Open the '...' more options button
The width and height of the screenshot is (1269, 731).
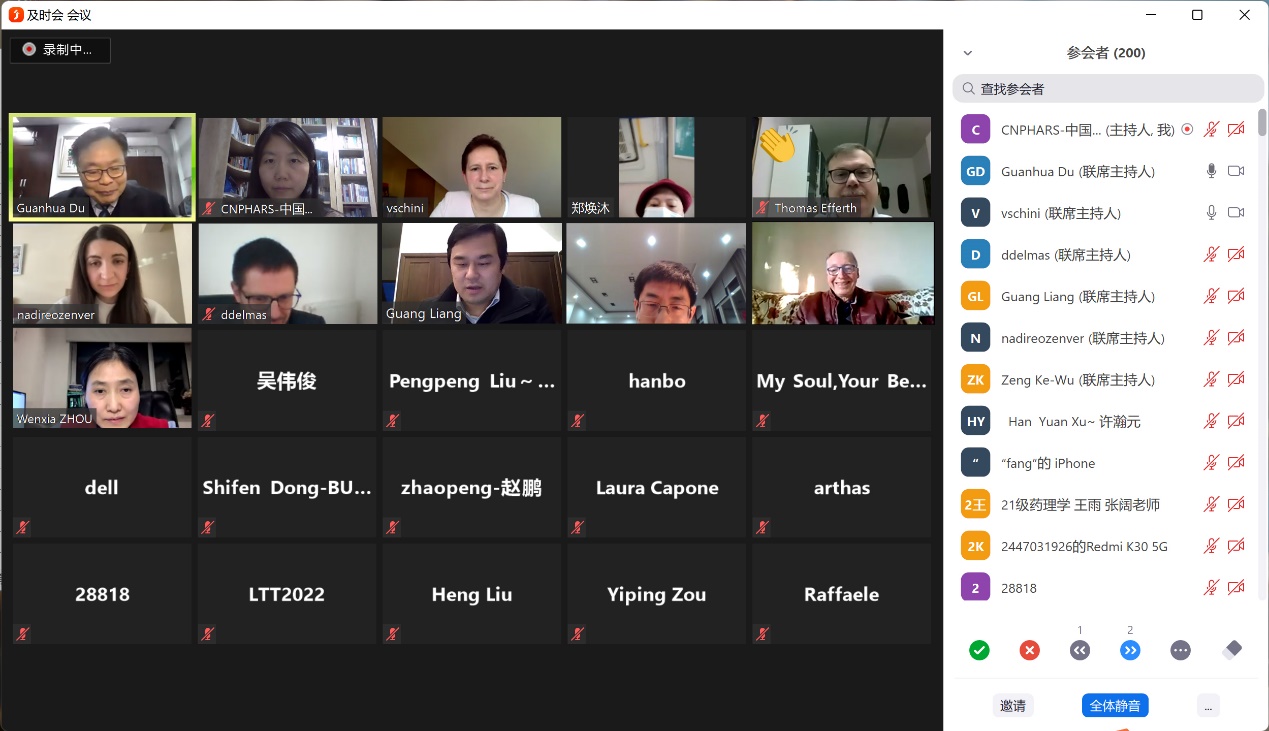(x=1208, y=705)
